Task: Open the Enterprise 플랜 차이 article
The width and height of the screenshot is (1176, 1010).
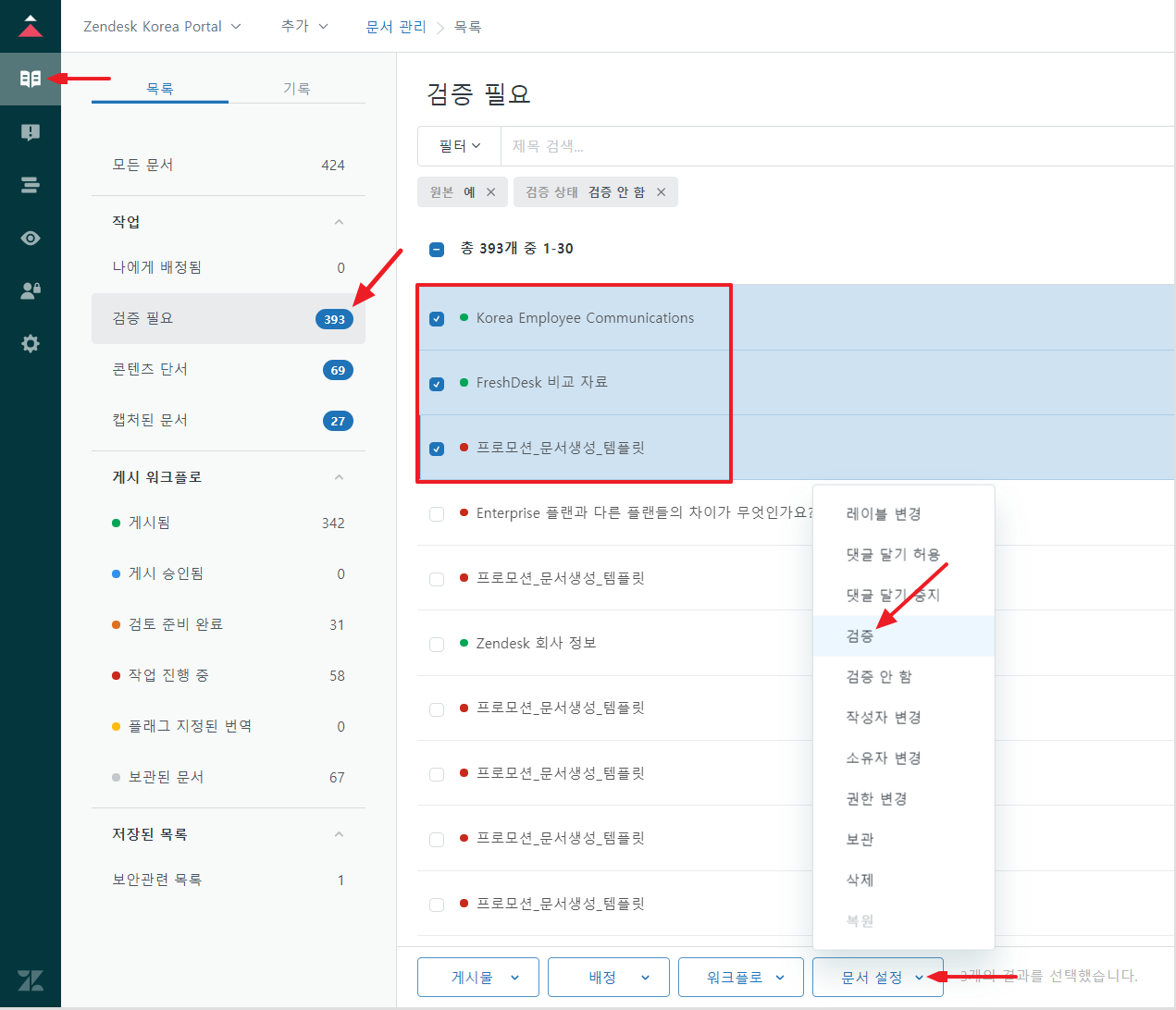Action: [644, 513]
